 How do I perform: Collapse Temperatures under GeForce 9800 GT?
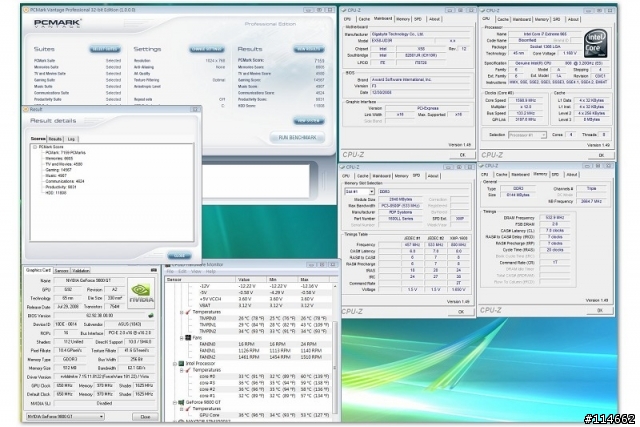[x=182, y=409]
